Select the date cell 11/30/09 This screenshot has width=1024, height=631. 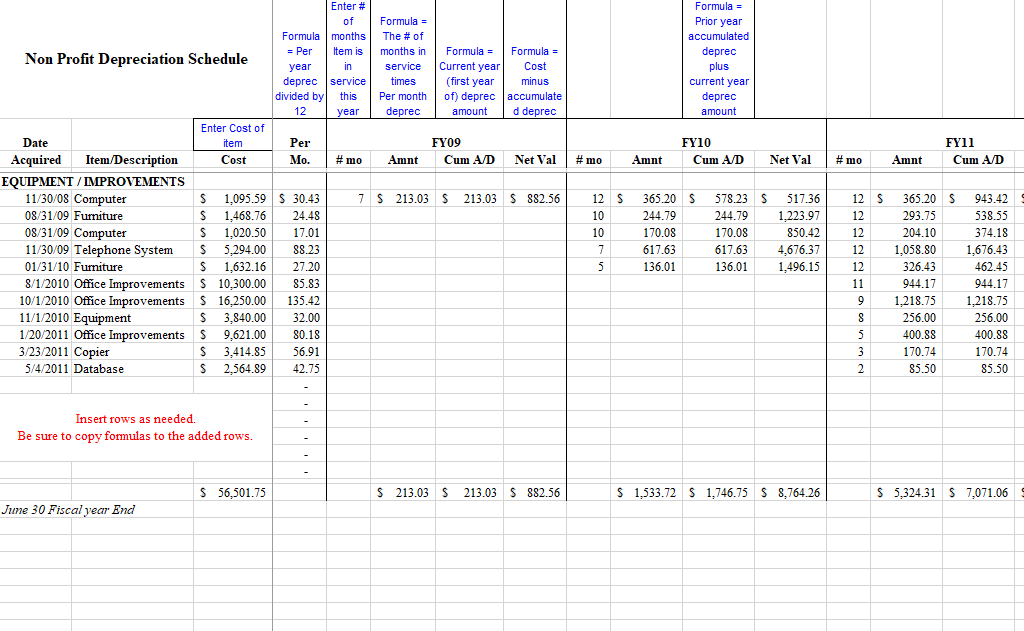click(x=47, y=250)
